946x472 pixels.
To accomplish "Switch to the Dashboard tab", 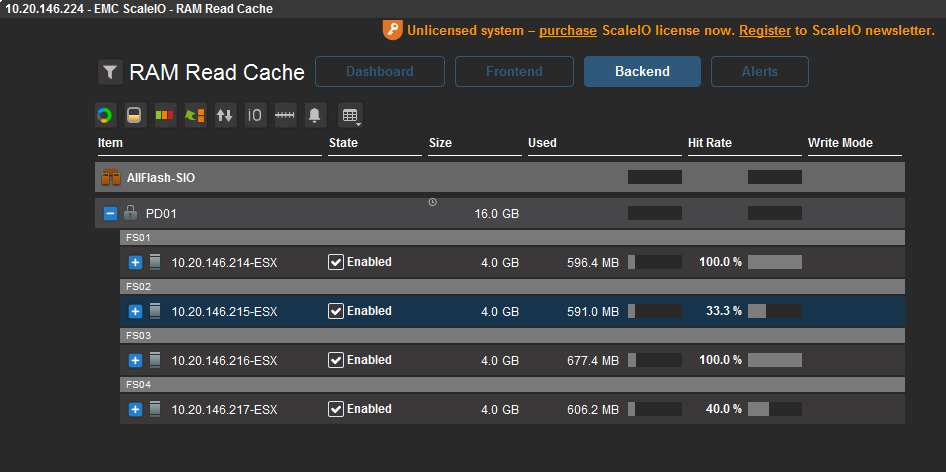I will tap(380, 71).
